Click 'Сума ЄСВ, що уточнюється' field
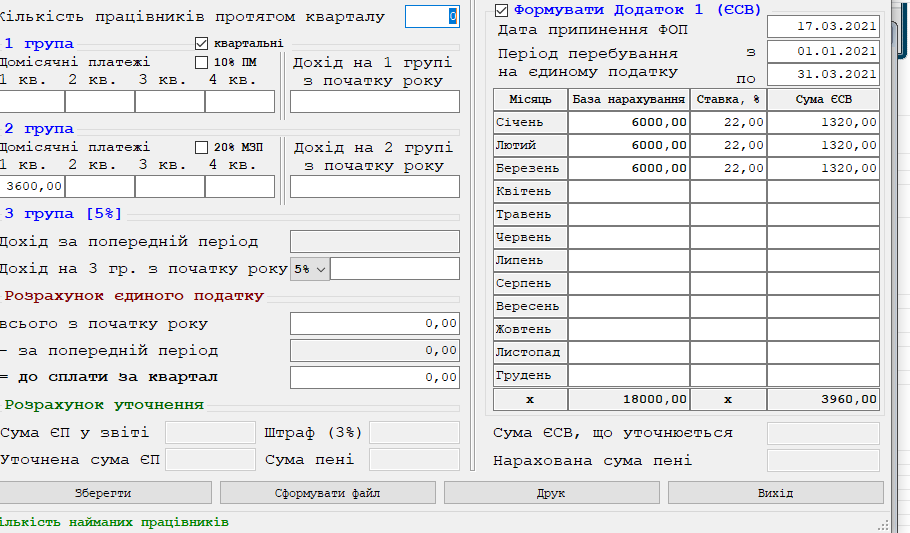Image resolution: width=910 pixels, height=533 pixels. pos(824,434)
